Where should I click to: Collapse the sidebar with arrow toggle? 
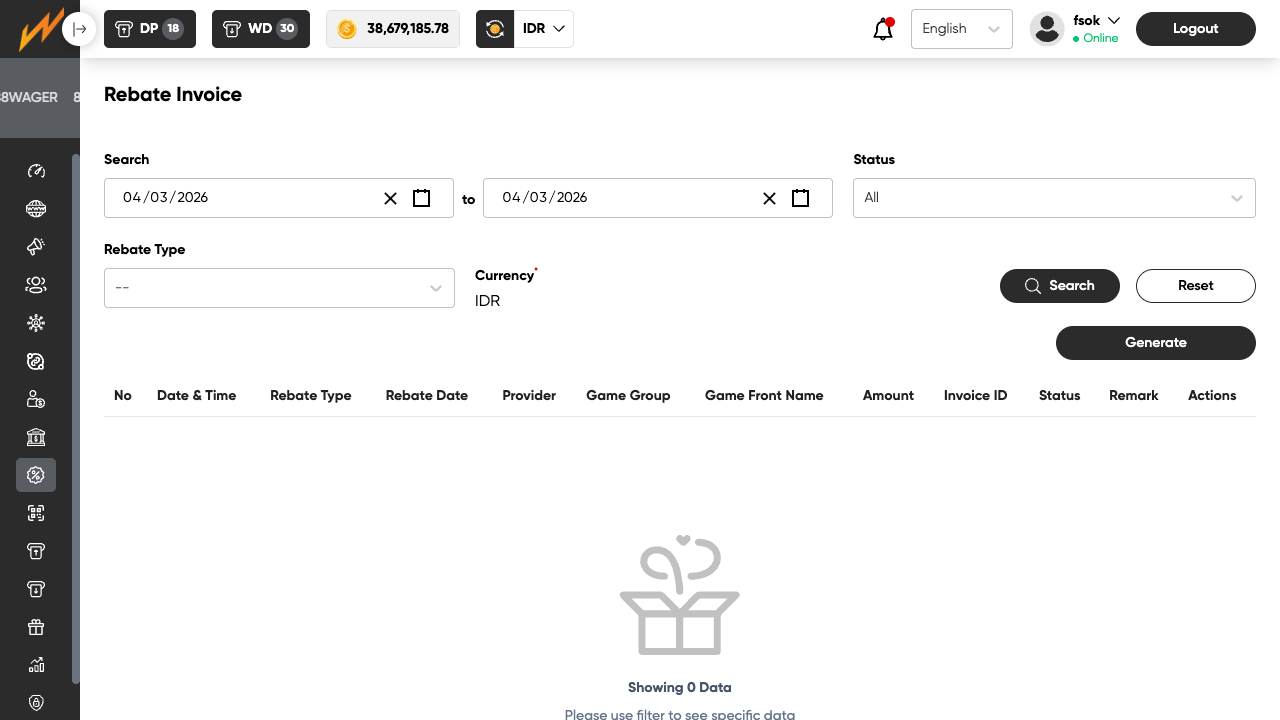click(79, 29)
